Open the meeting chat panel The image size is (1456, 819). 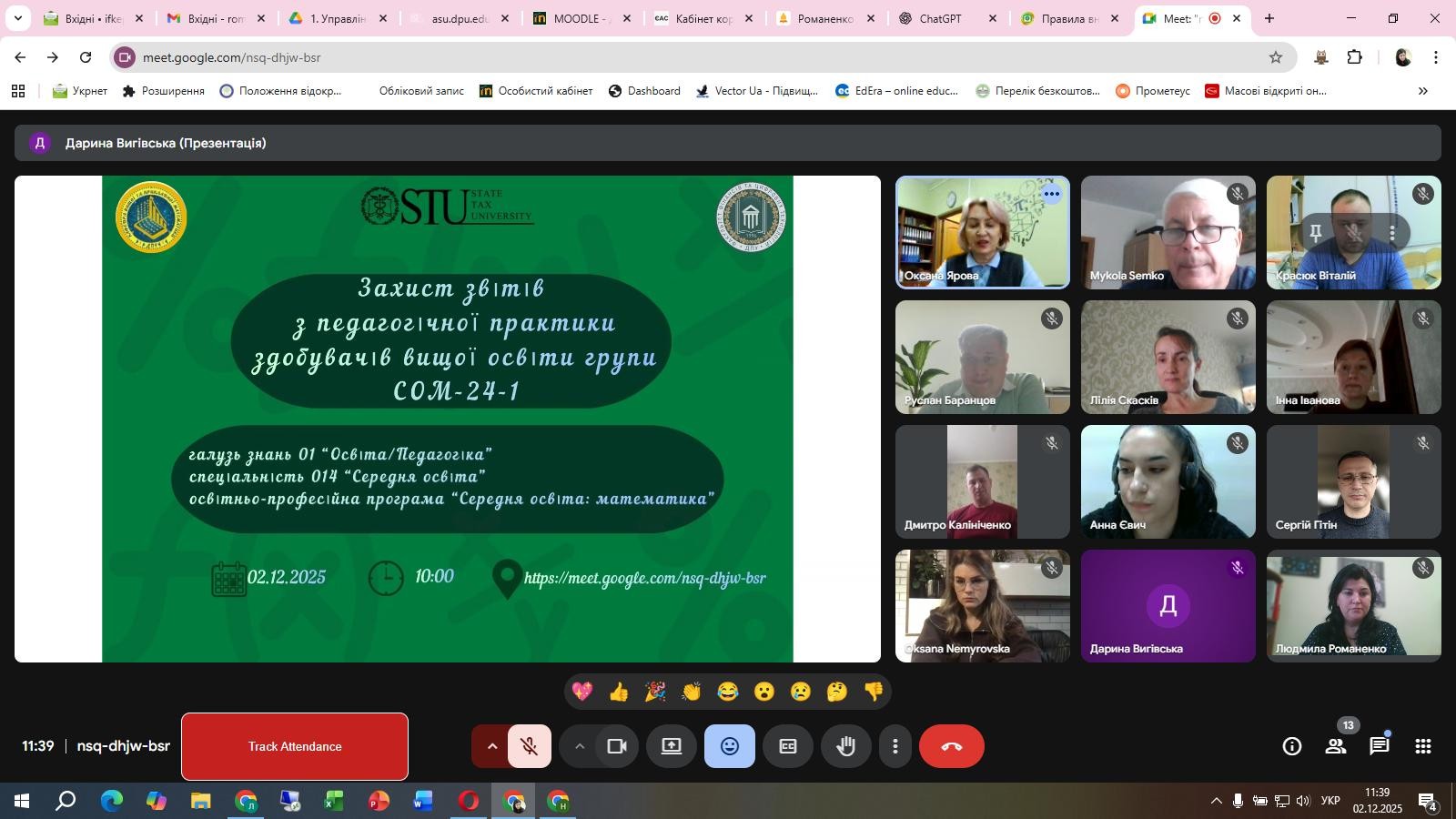(1379, 746)
